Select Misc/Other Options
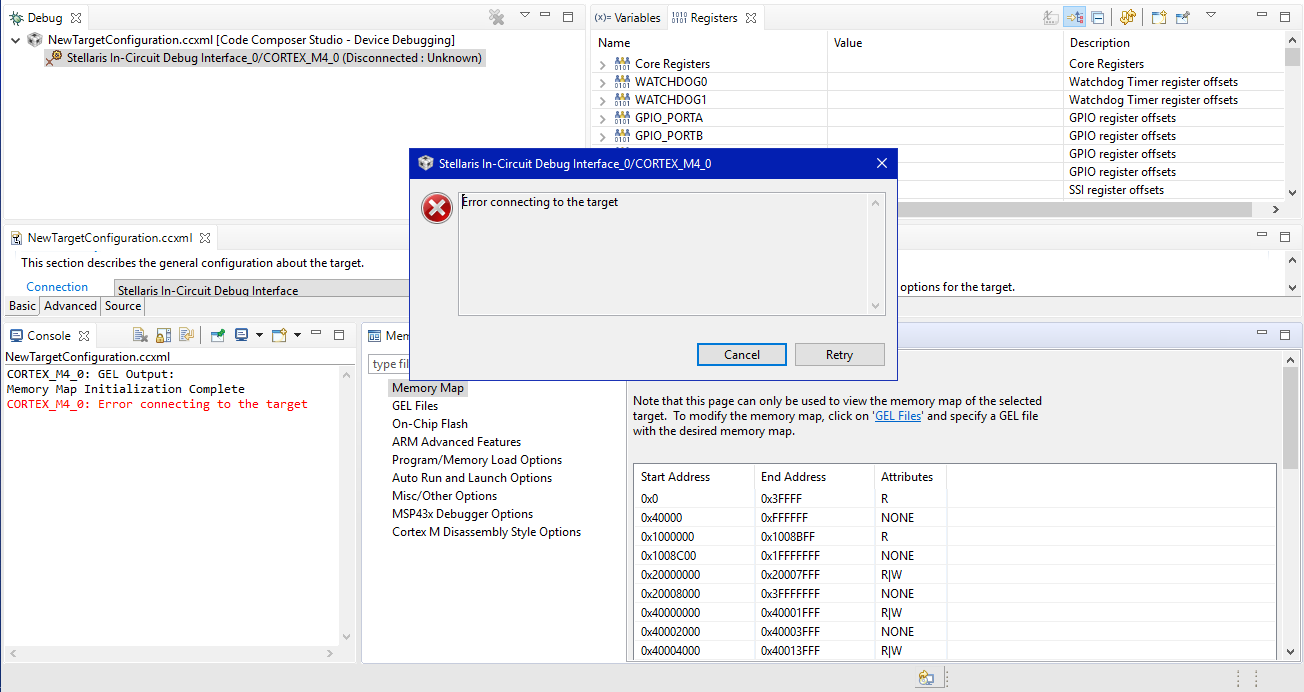 click(444, 496)
